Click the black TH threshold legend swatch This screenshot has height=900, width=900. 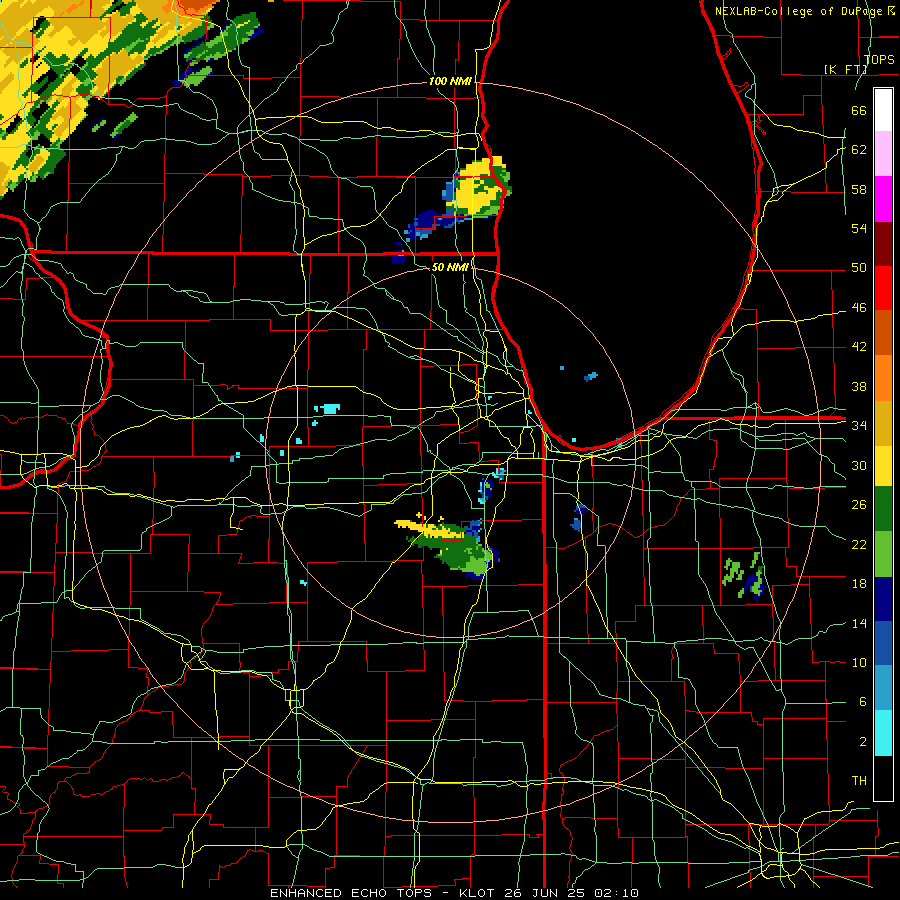883,778
